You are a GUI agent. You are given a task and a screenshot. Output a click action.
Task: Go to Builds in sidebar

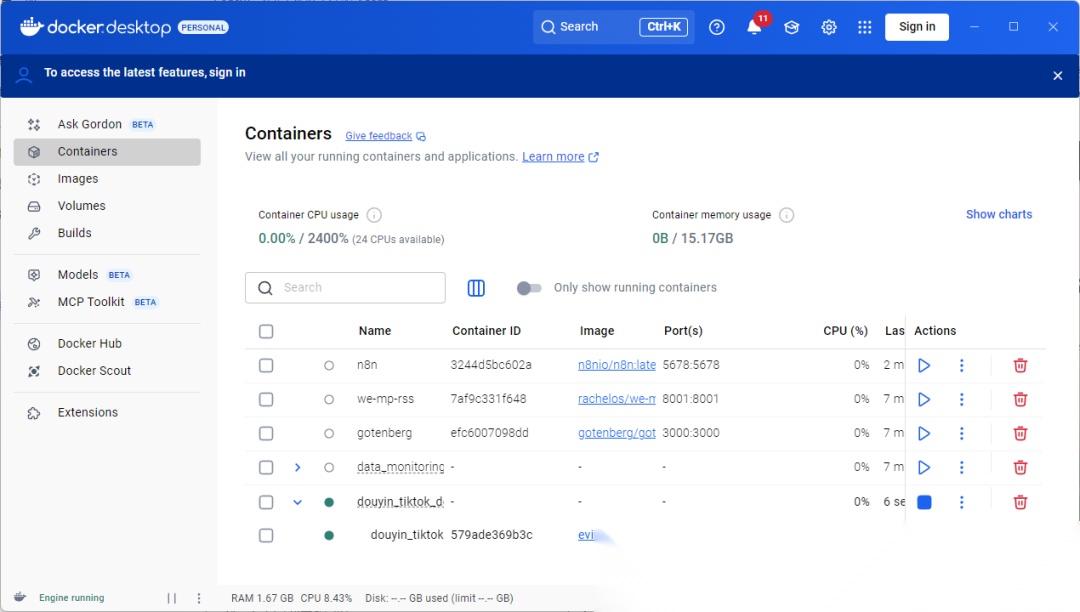pos(107,233)
